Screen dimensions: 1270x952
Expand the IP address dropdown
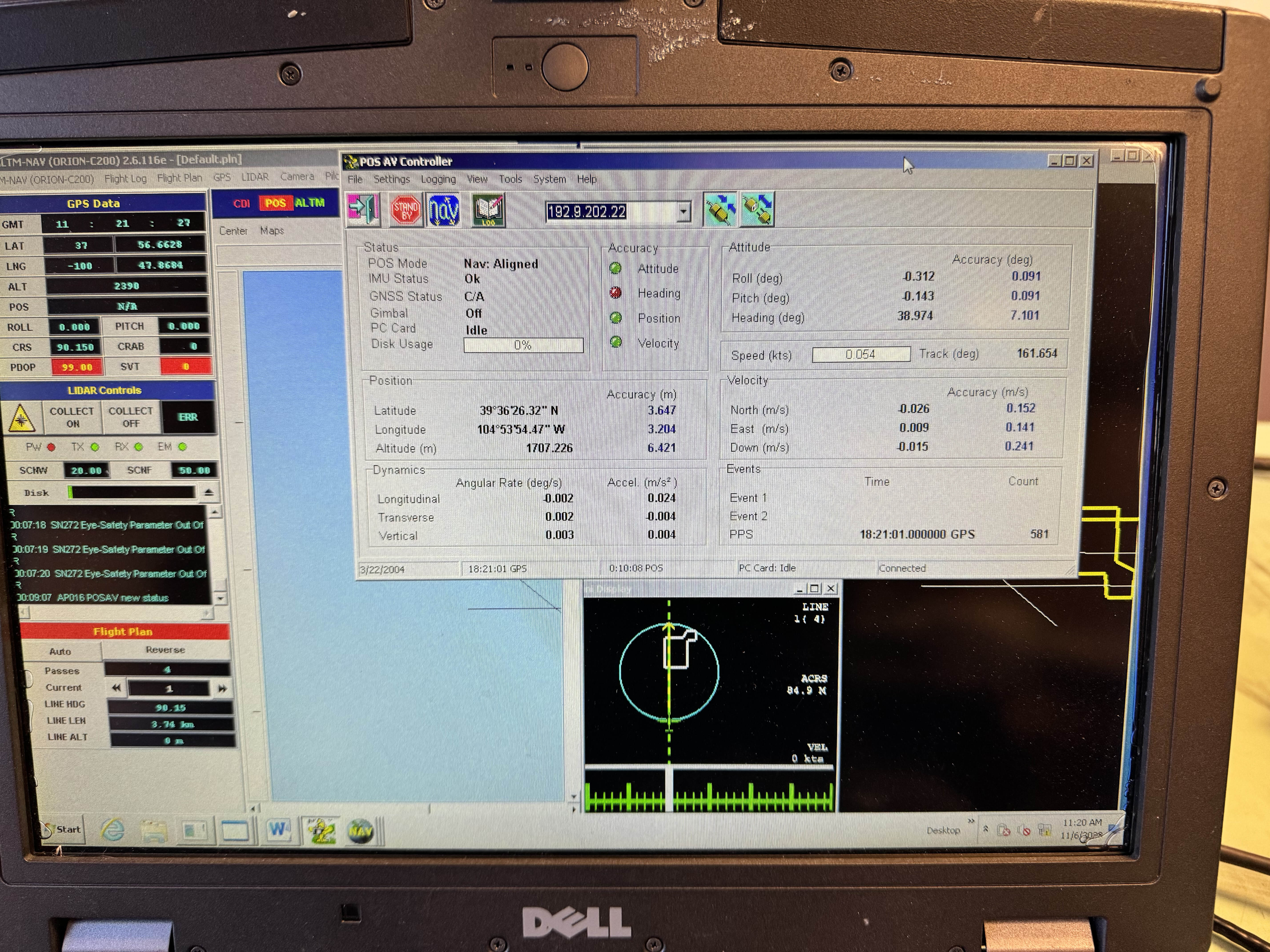click(683, 212)
